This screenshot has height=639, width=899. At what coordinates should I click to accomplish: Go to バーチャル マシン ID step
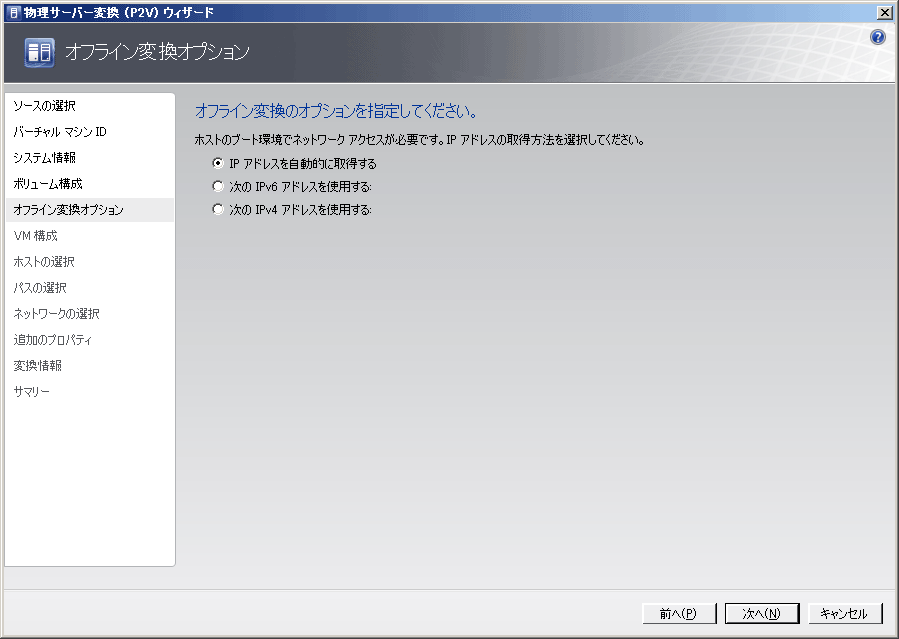(x=60, y=132)
